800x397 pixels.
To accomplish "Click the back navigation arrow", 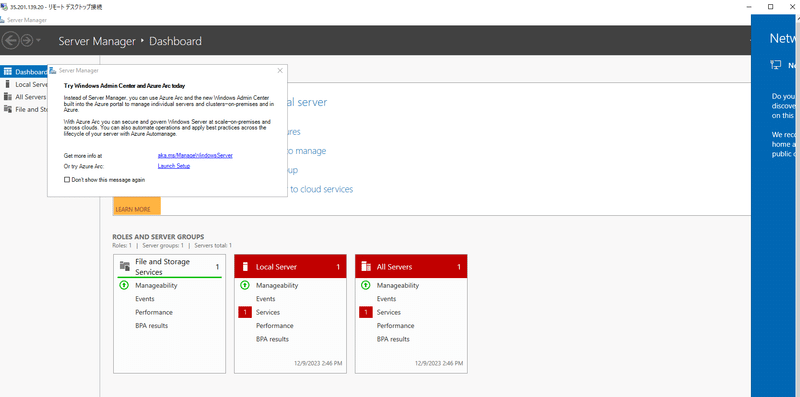I will click(11, 40).
